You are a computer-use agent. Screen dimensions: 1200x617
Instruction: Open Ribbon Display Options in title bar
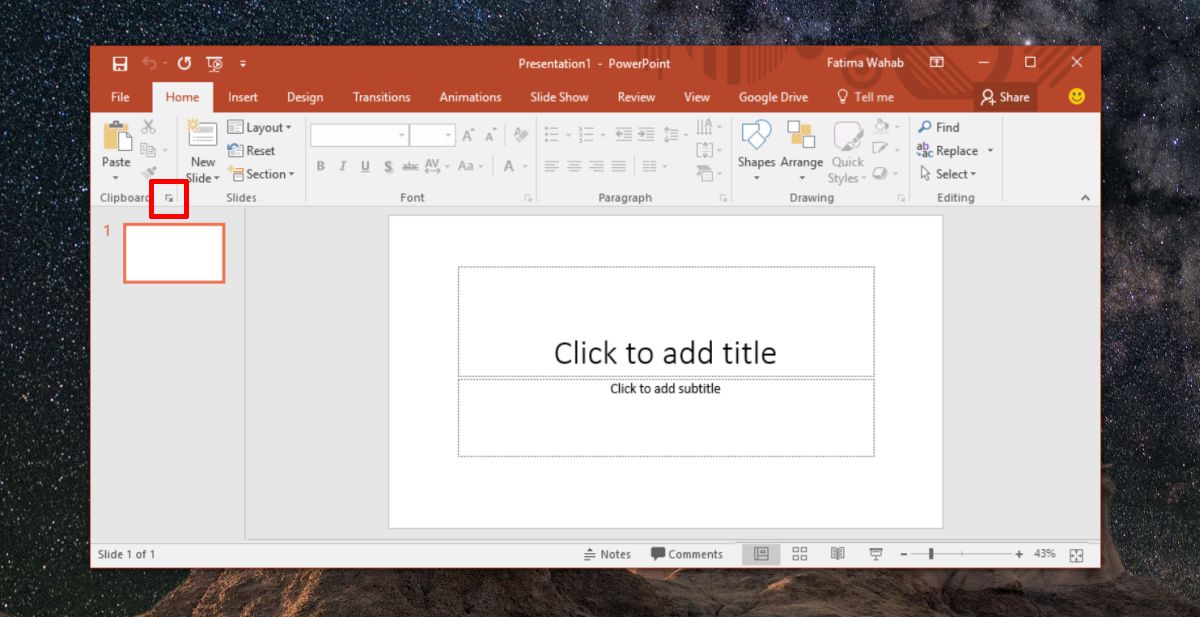[937, 63]
